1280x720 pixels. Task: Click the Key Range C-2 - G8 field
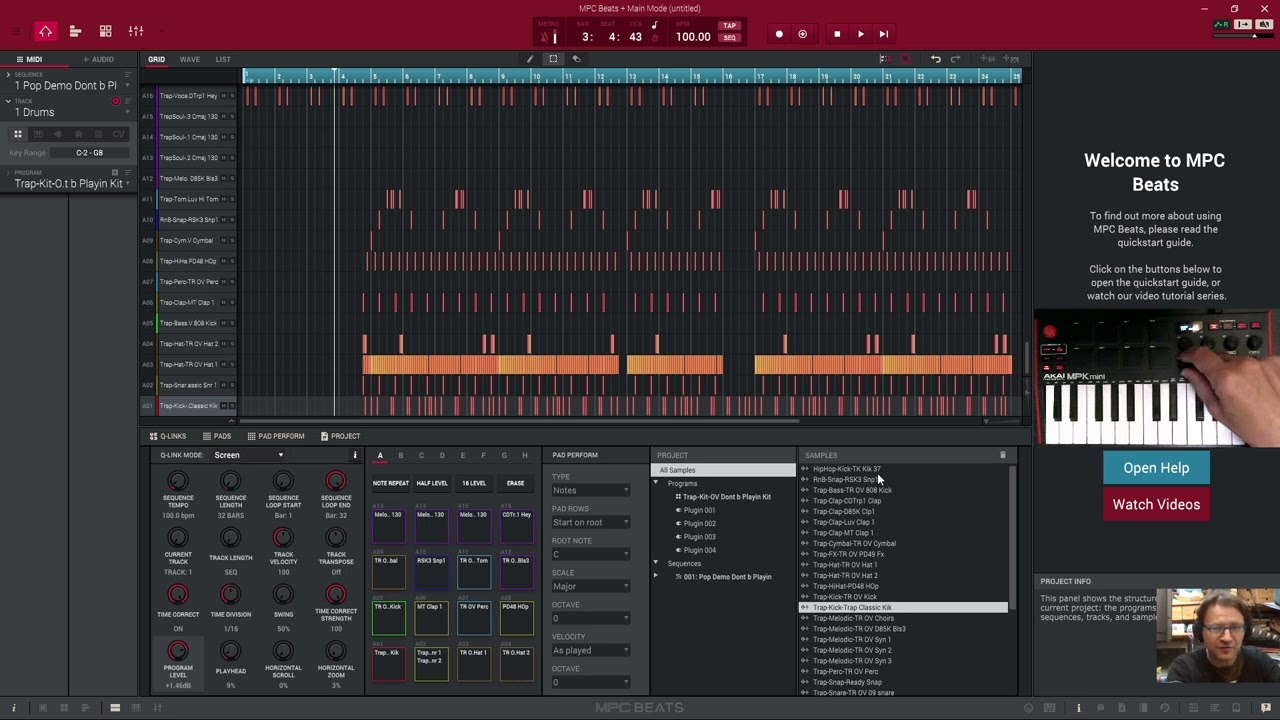pos(90,153)
